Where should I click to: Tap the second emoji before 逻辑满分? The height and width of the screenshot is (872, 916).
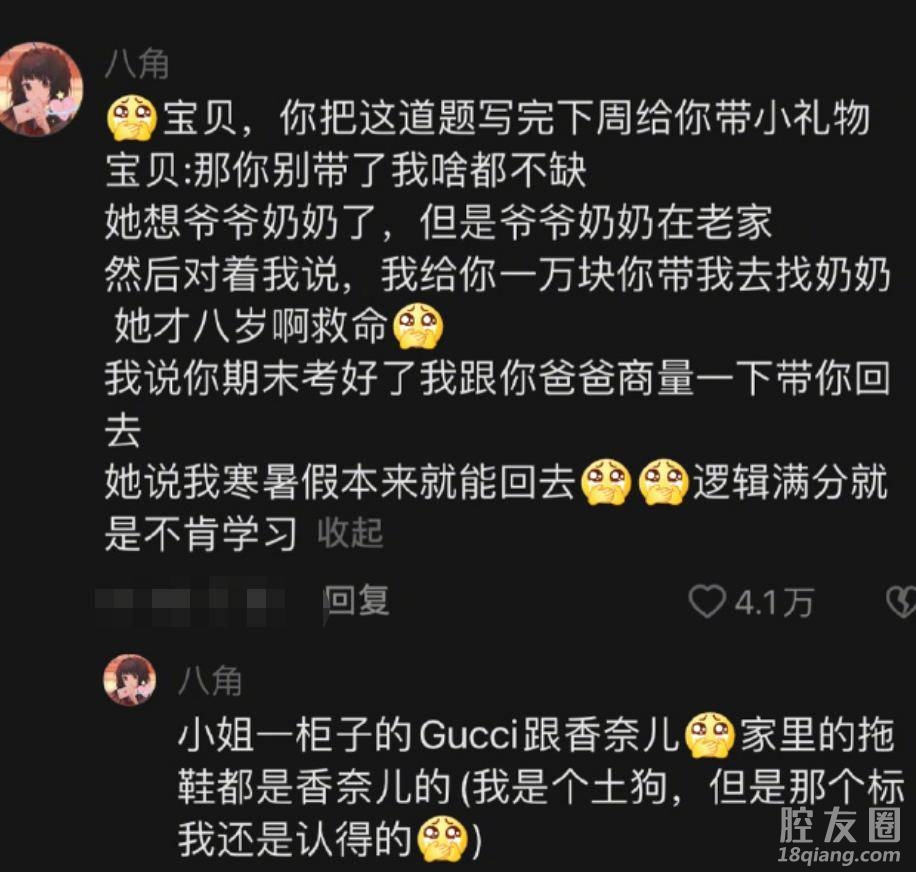tap(663, 482)
